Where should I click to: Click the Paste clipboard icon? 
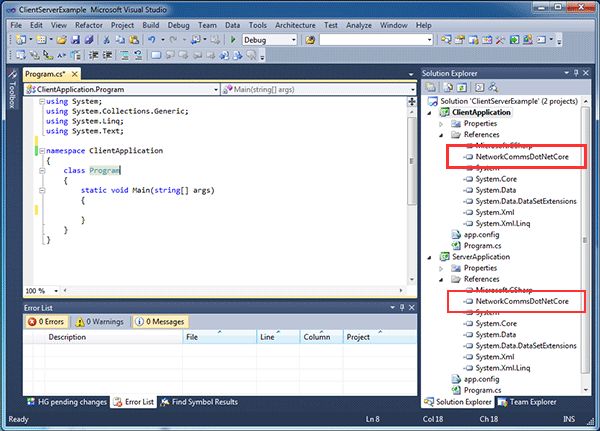coord(134,40)
